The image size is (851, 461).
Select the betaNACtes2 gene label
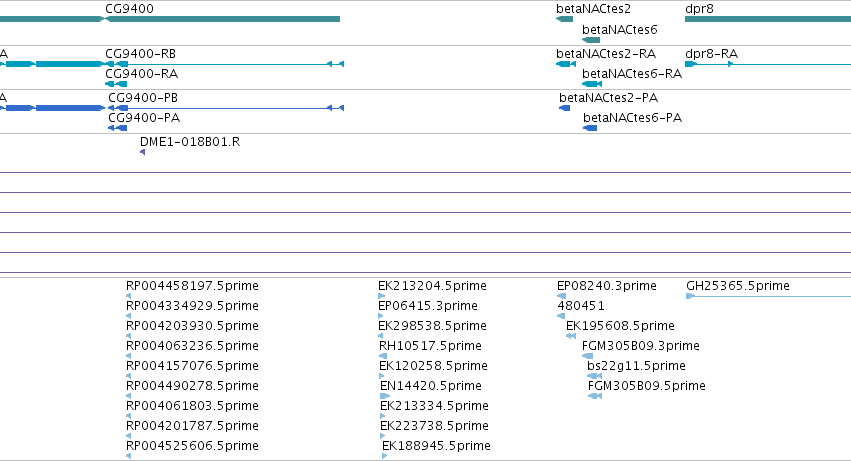click(593, 9)
